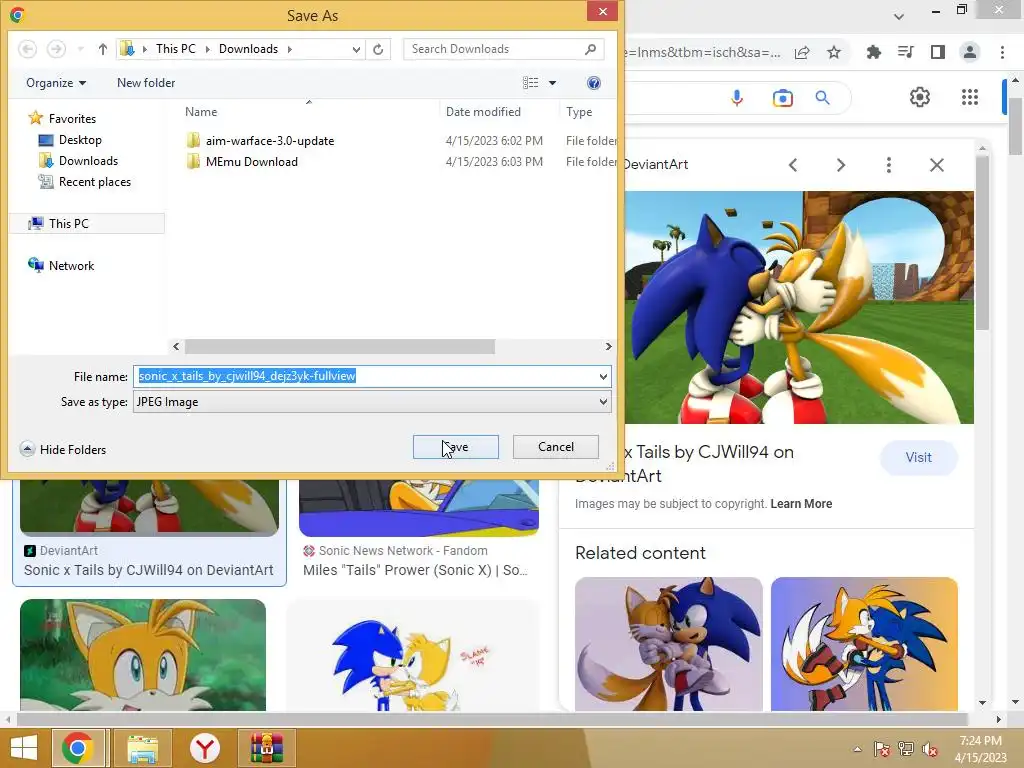Open the Save as type dropdown

[x=372, y=402]
